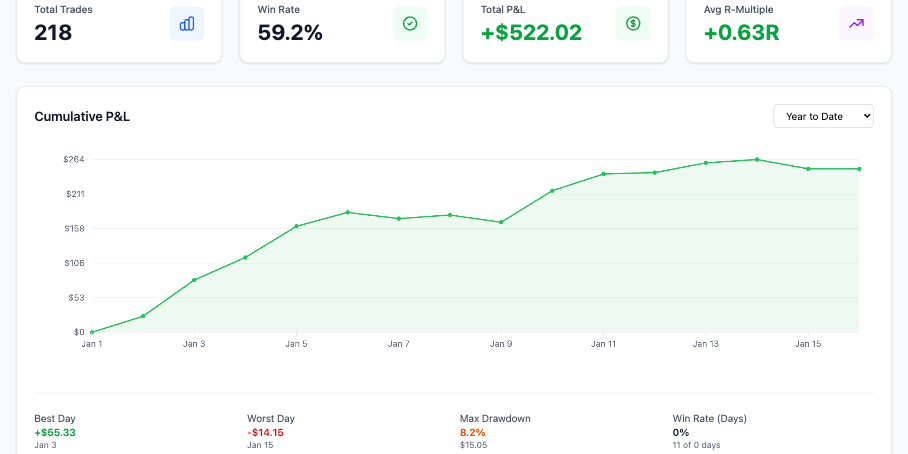908x454 pixels.
Task: Click the Win Rate (Days) 0% value
Action: pos(681,433)
